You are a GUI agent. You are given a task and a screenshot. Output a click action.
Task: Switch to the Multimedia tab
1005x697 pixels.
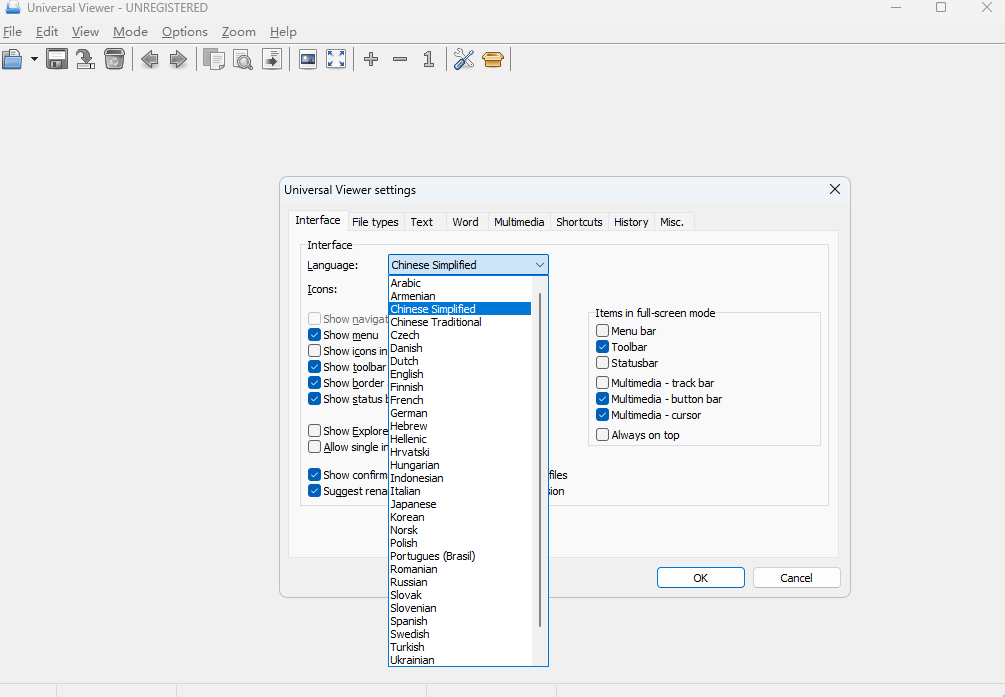click(519, 222)
